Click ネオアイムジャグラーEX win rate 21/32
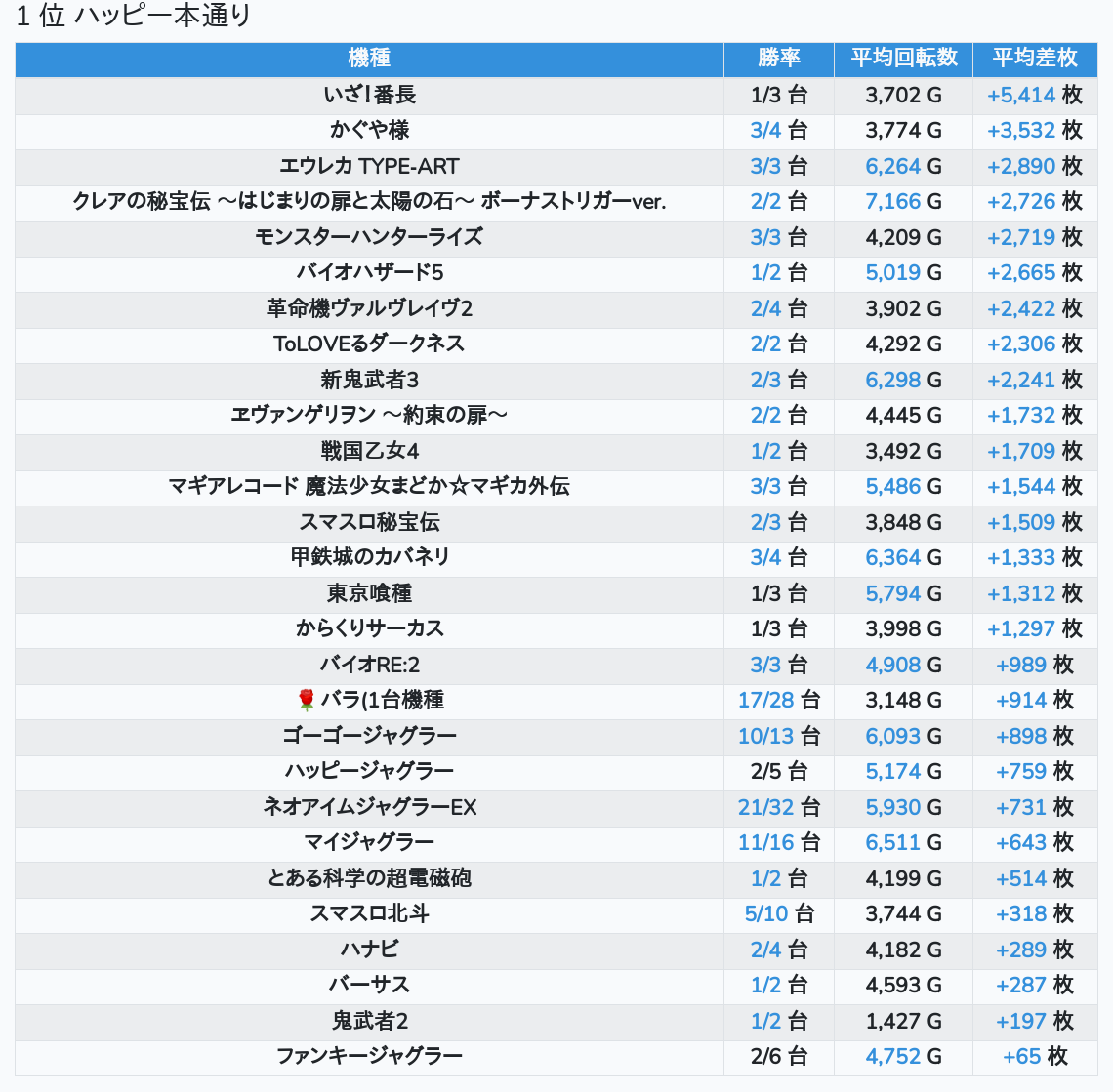Viewport: 1113px width, 1092px height. [765, 807]
